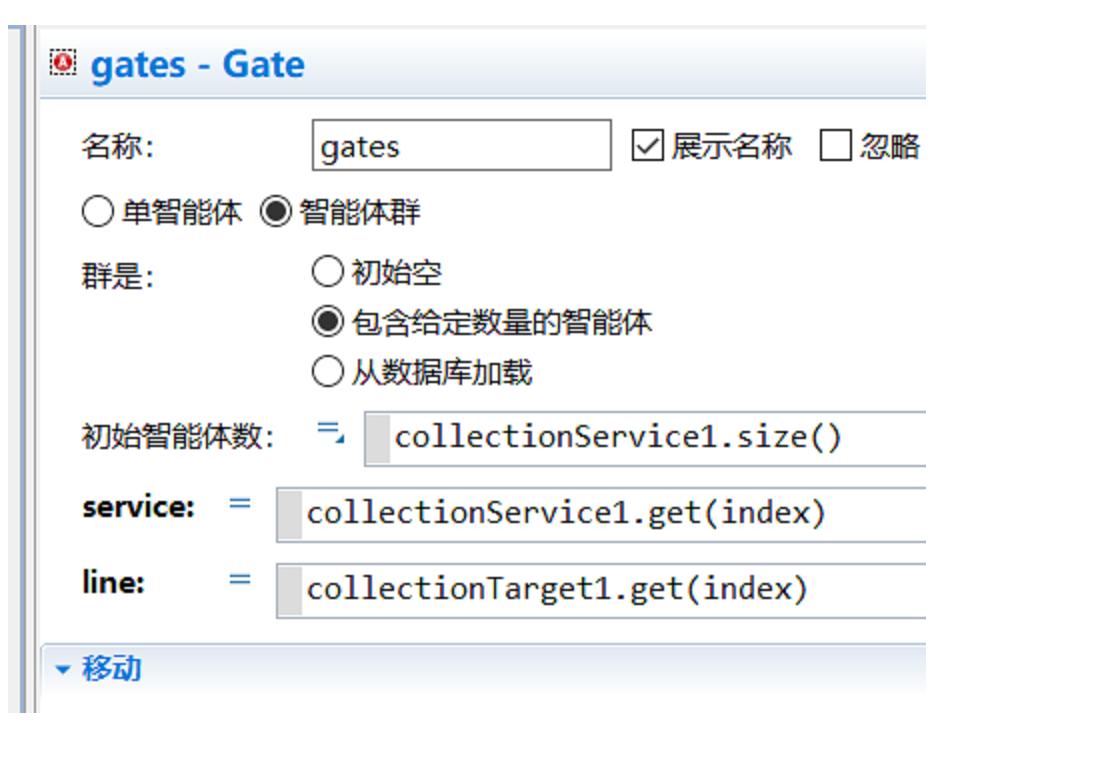Enable the 忽略 checkbox
The height and width of the screenshot is (774, 1108).
click(835, 146)
